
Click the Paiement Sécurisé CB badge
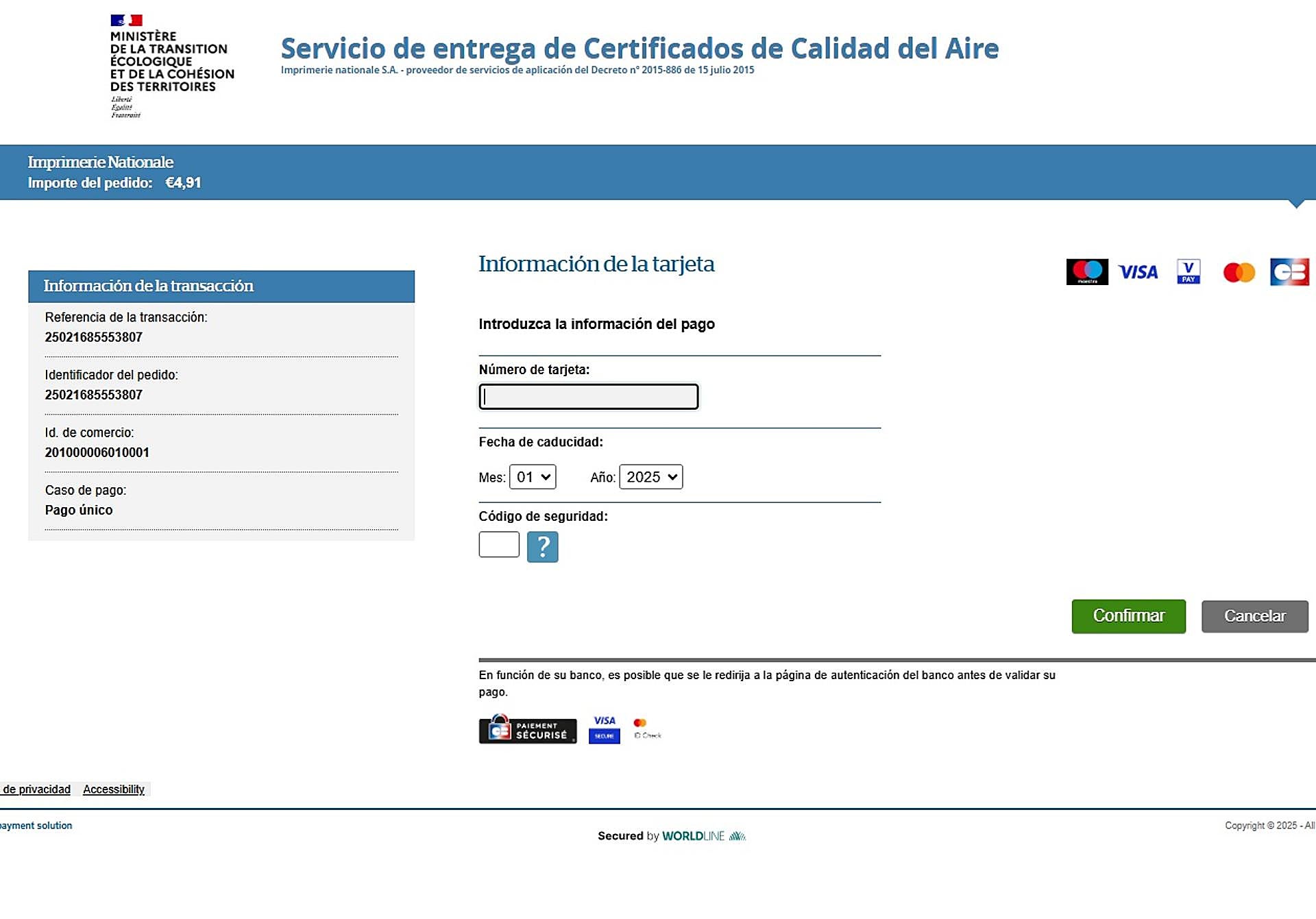click(x=527, y=730)
